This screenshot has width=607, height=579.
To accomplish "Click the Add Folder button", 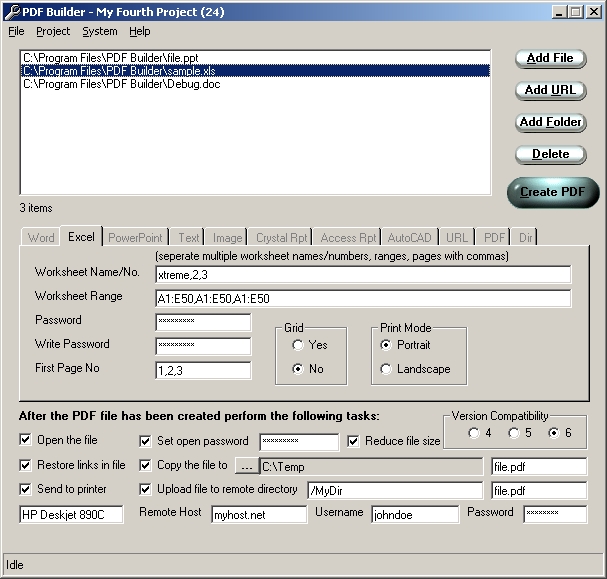I will pos(550,122).
